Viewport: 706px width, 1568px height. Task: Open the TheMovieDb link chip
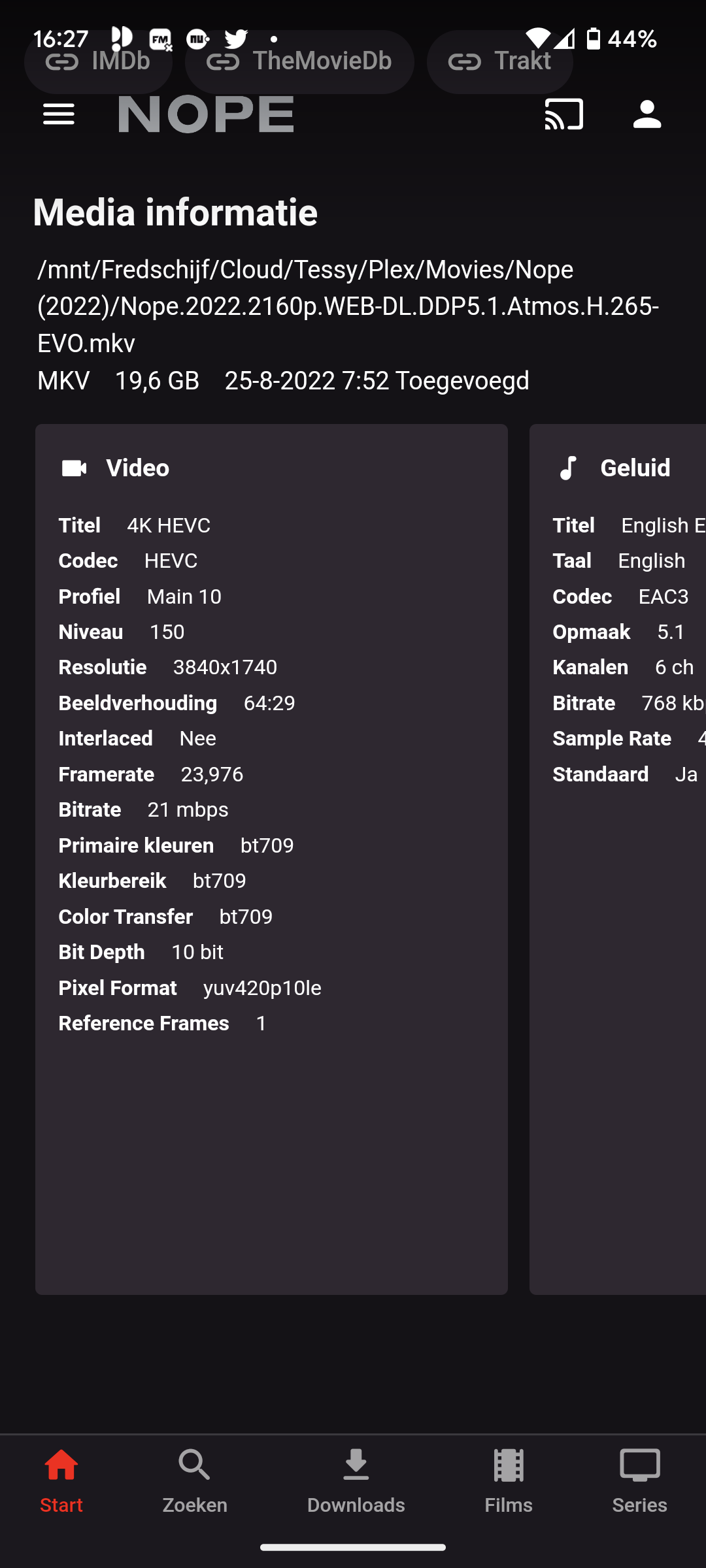tap(299, 61)
